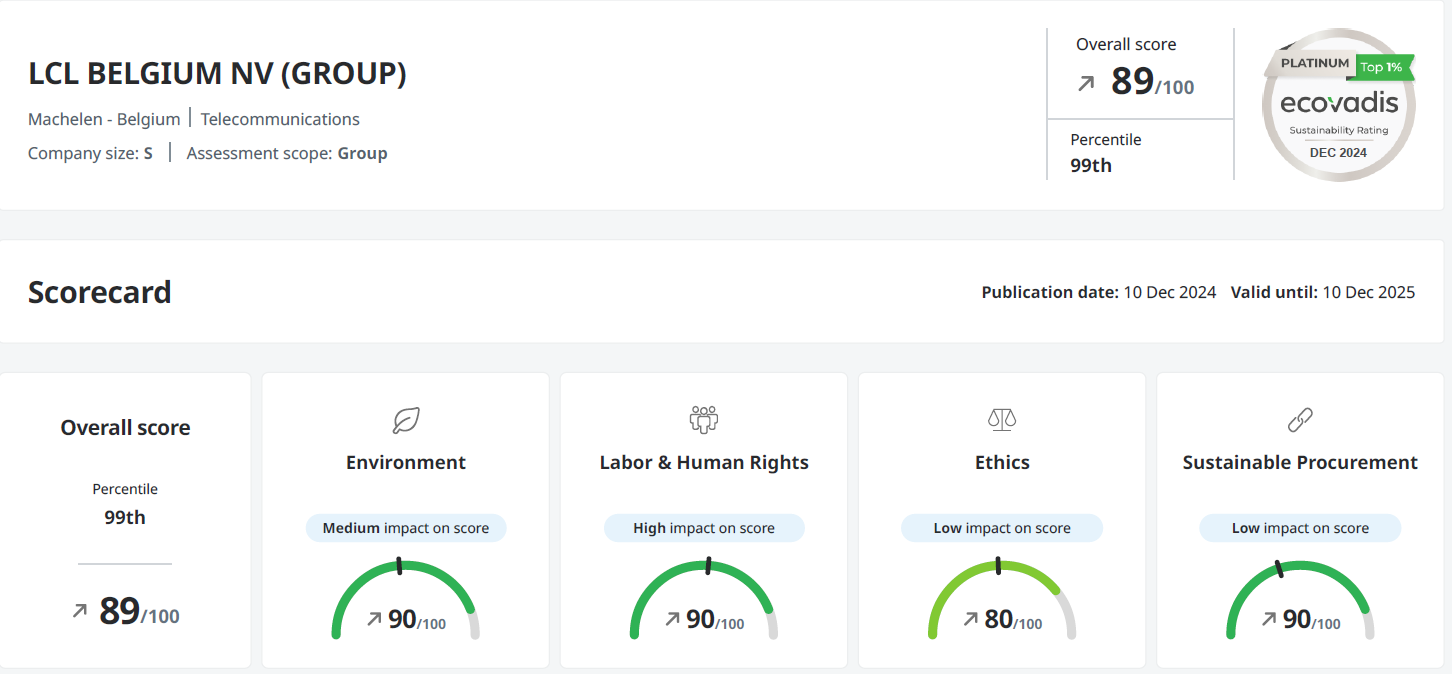
Task: Click the trend arrow in Ethics gauge
Action: pos(970,620)
